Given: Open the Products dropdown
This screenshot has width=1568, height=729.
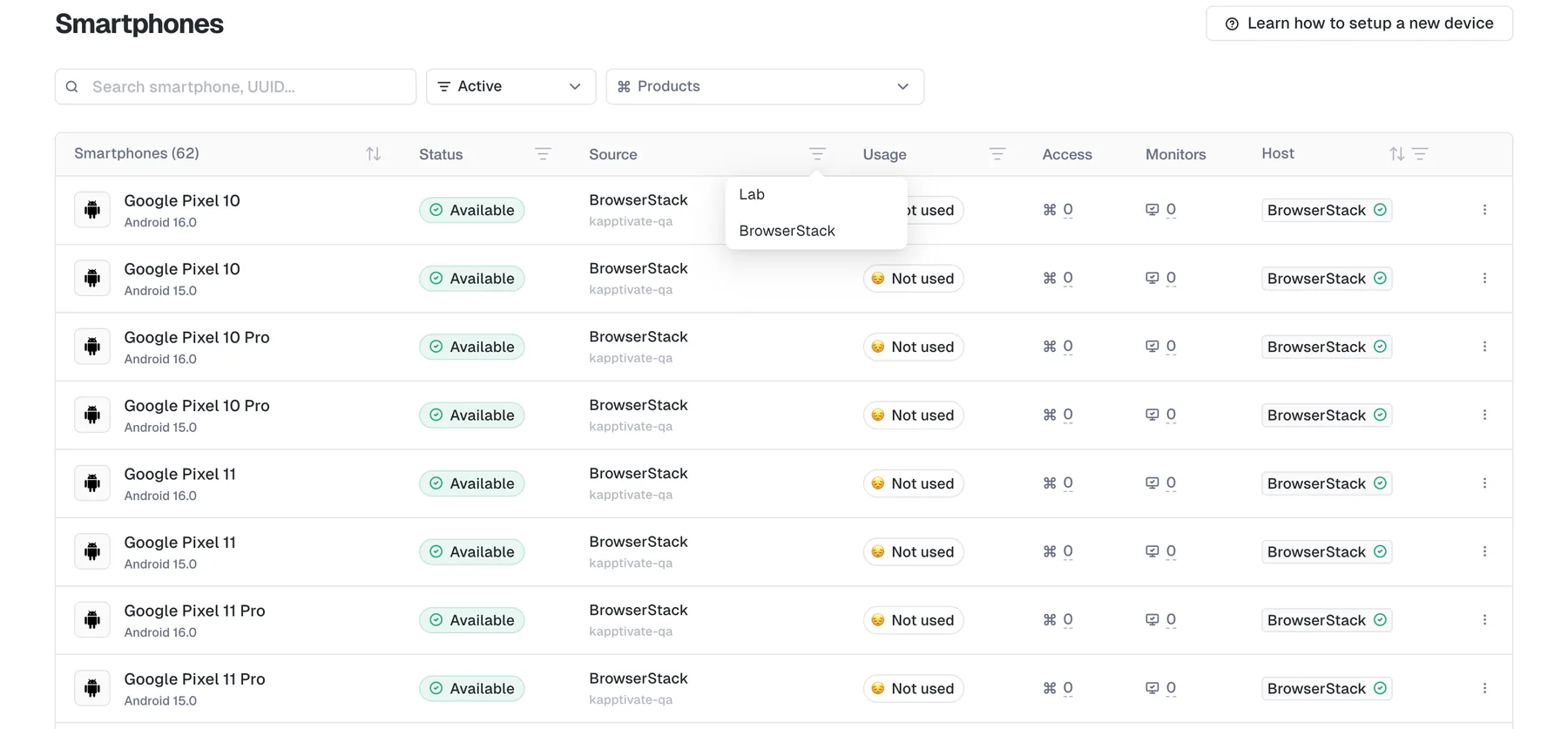Looking at the screenshot, I should [765, 86].
